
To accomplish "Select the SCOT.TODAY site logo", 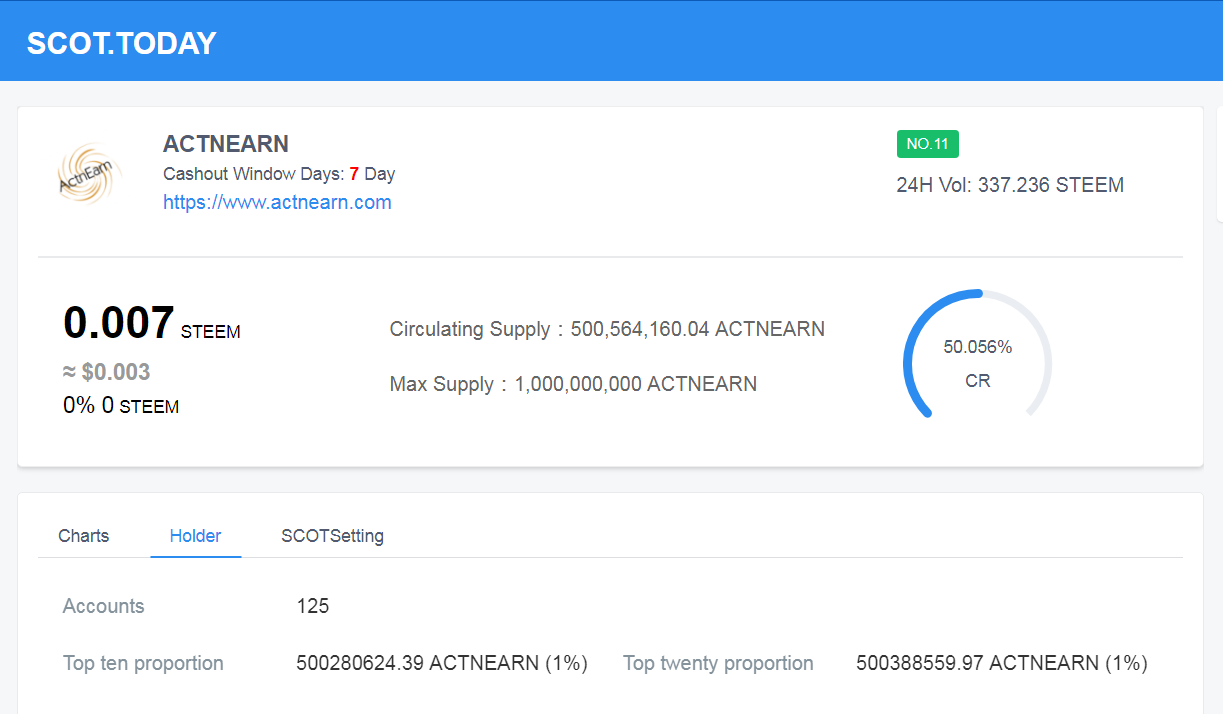I will 120,42.
